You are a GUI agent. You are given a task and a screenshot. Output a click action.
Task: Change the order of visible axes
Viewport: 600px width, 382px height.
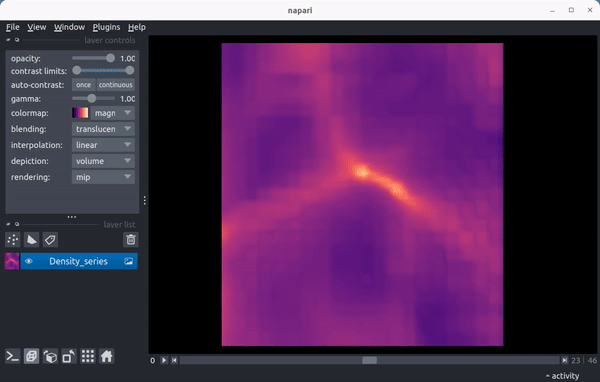(x=50, y=356)
